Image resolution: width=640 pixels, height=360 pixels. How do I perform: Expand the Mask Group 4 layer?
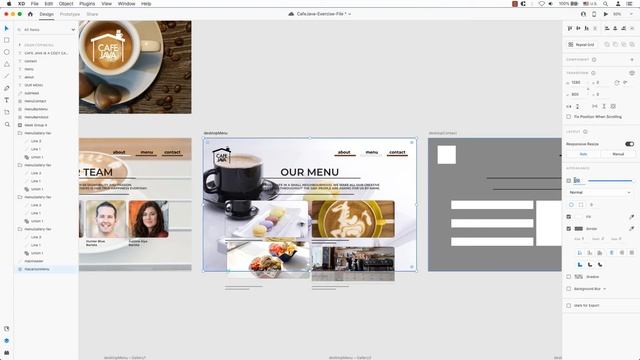click(20, 125)
